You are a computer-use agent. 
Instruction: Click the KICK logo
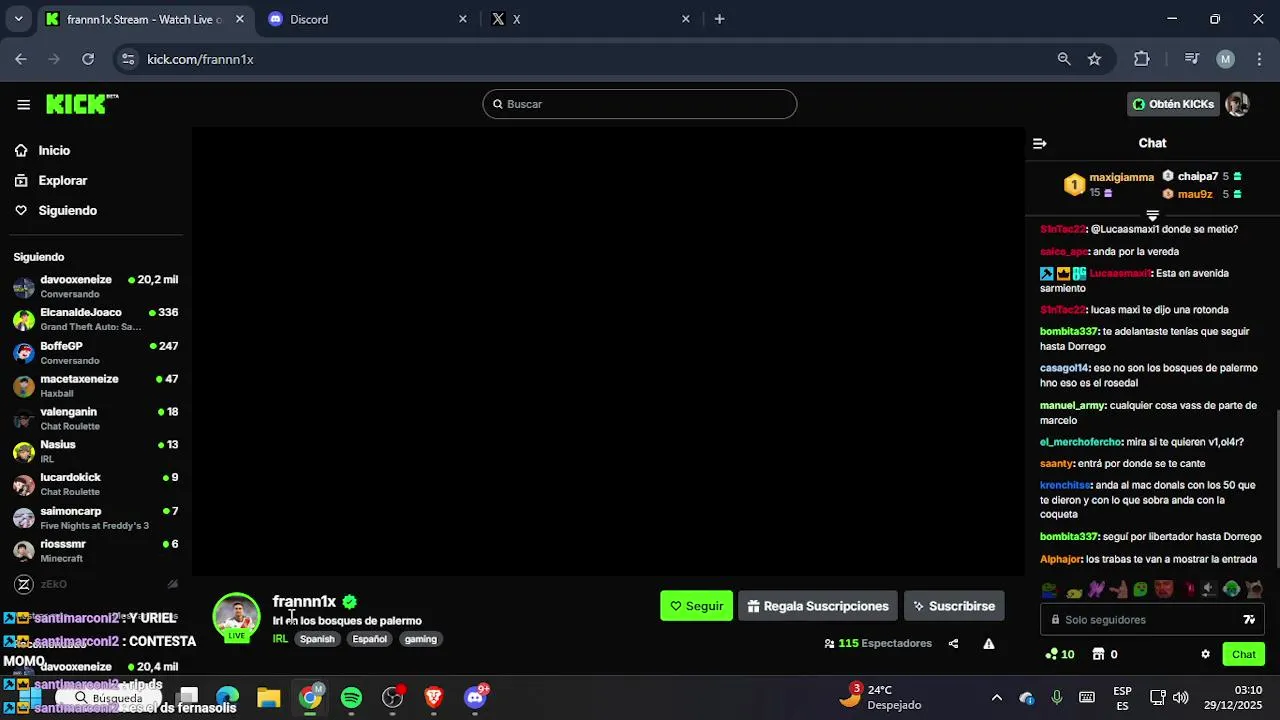click(81, 104)
